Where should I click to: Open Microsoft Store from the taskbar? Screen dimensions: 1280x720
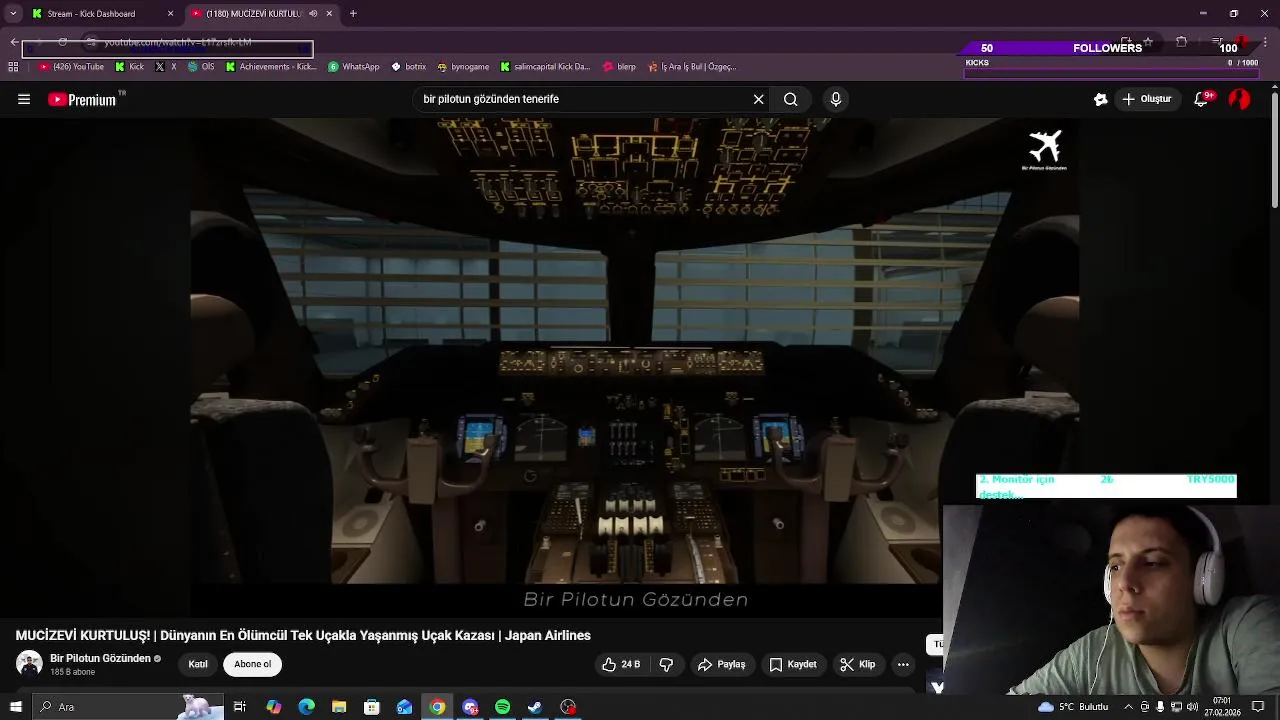point(372,707)
